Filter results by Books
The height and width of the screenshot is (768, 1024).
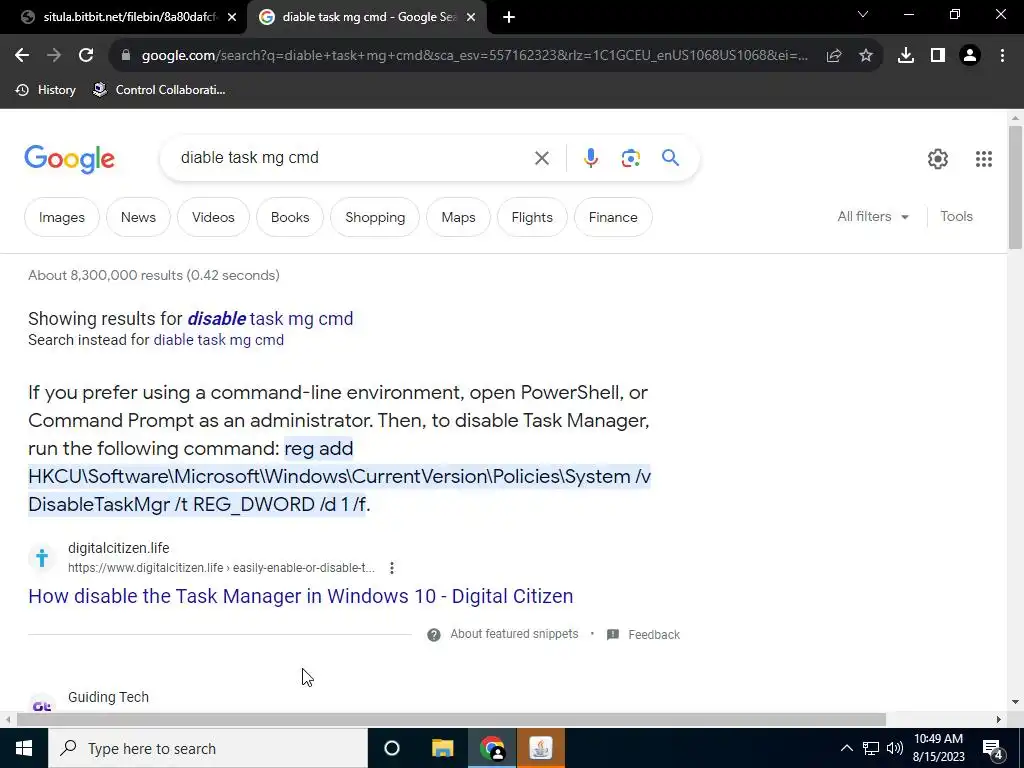coord(290,217)
